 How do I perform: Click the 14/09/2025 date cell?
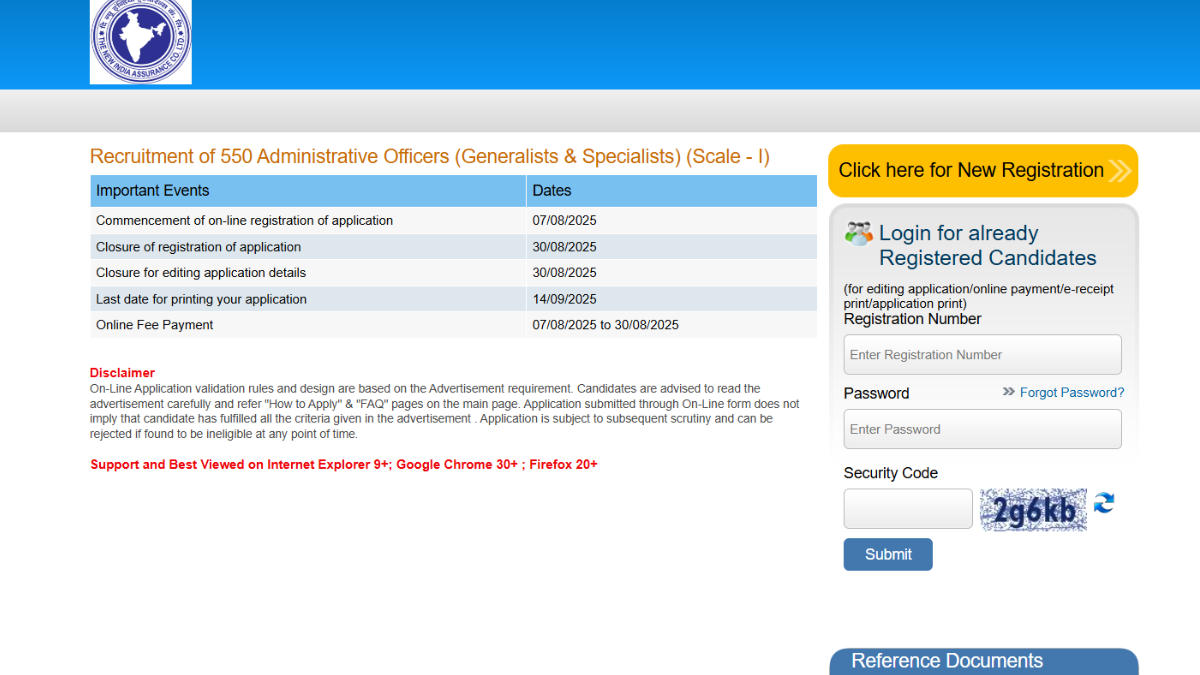(x=671, y=299)
